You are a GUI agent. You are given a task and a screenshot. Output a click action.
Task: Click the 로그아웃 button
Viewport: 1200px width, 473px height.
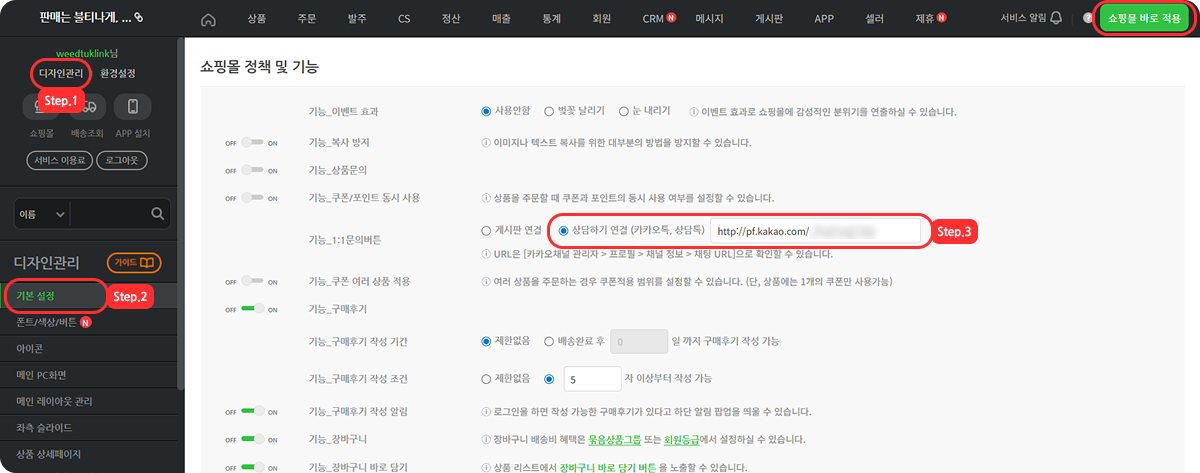pos(124,160)
